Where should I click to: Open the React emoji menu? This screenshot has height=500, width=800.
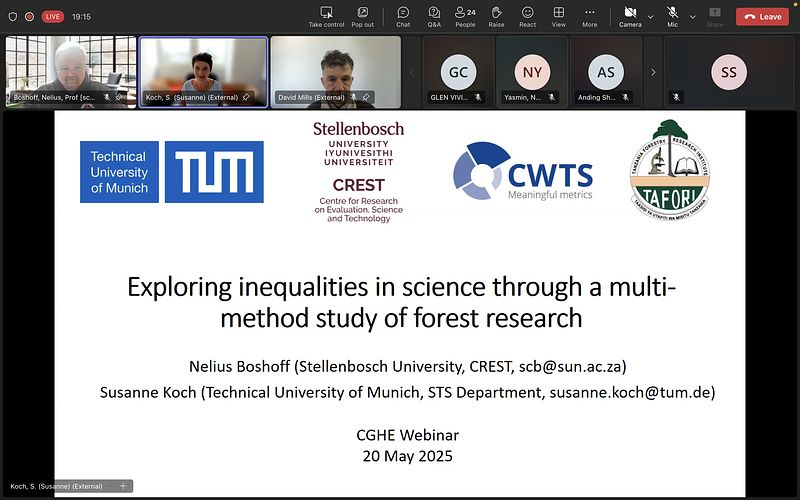tap(527, 16)
